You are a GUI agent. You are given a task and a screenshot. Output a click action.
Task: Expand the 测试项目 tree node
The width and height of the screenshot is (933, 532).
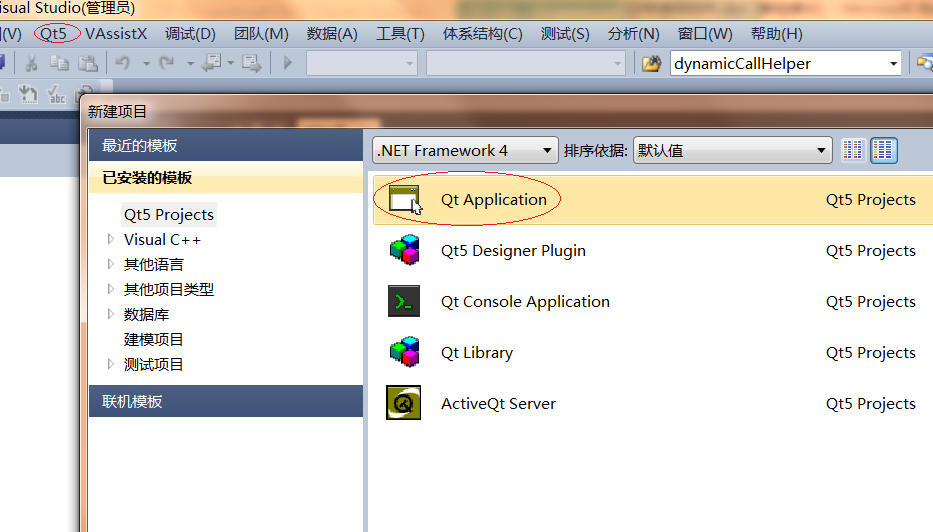point(111,364)
